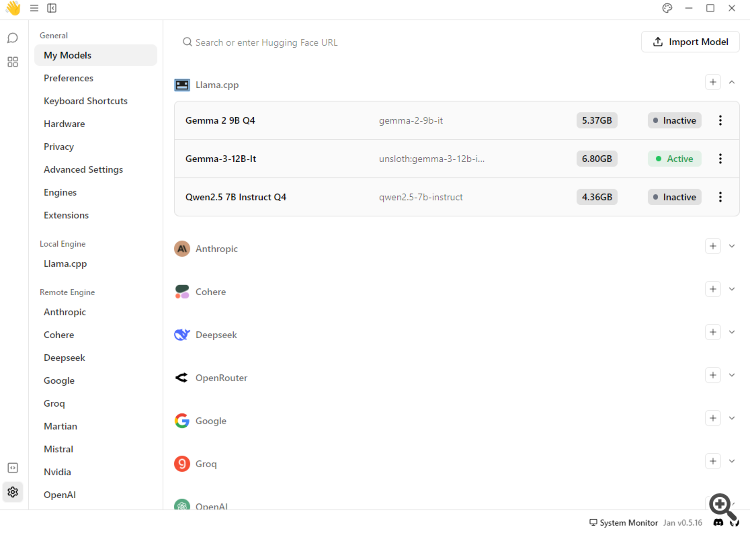
Task: Click the Anthropic provider logo
Action: click(x=182, y=249)
